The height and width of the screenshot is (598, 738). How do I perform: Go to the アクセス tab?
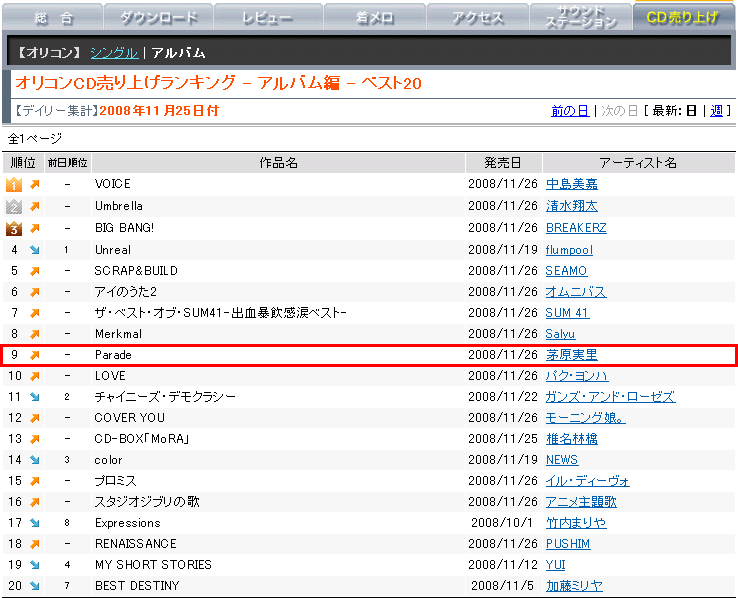[478, 17]
